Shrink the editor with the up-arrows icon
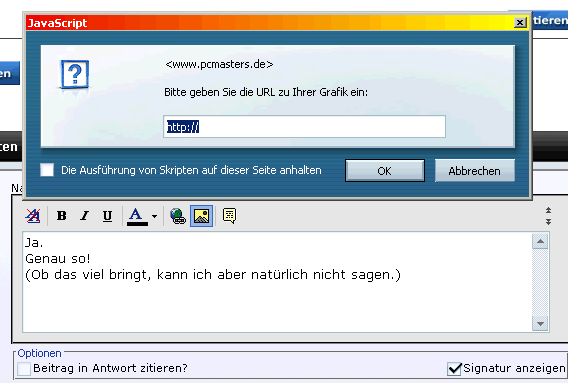Screen dimensions: 568x383 point(548,210)
